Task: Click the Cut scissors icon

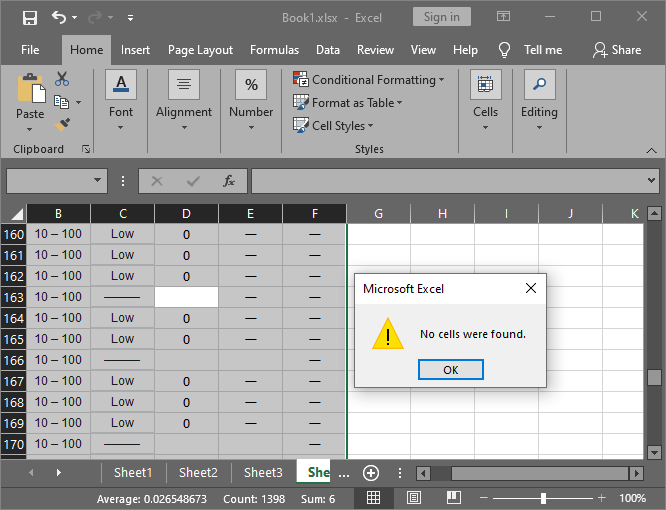Action: pyautogui.click(x=62, y=79)
